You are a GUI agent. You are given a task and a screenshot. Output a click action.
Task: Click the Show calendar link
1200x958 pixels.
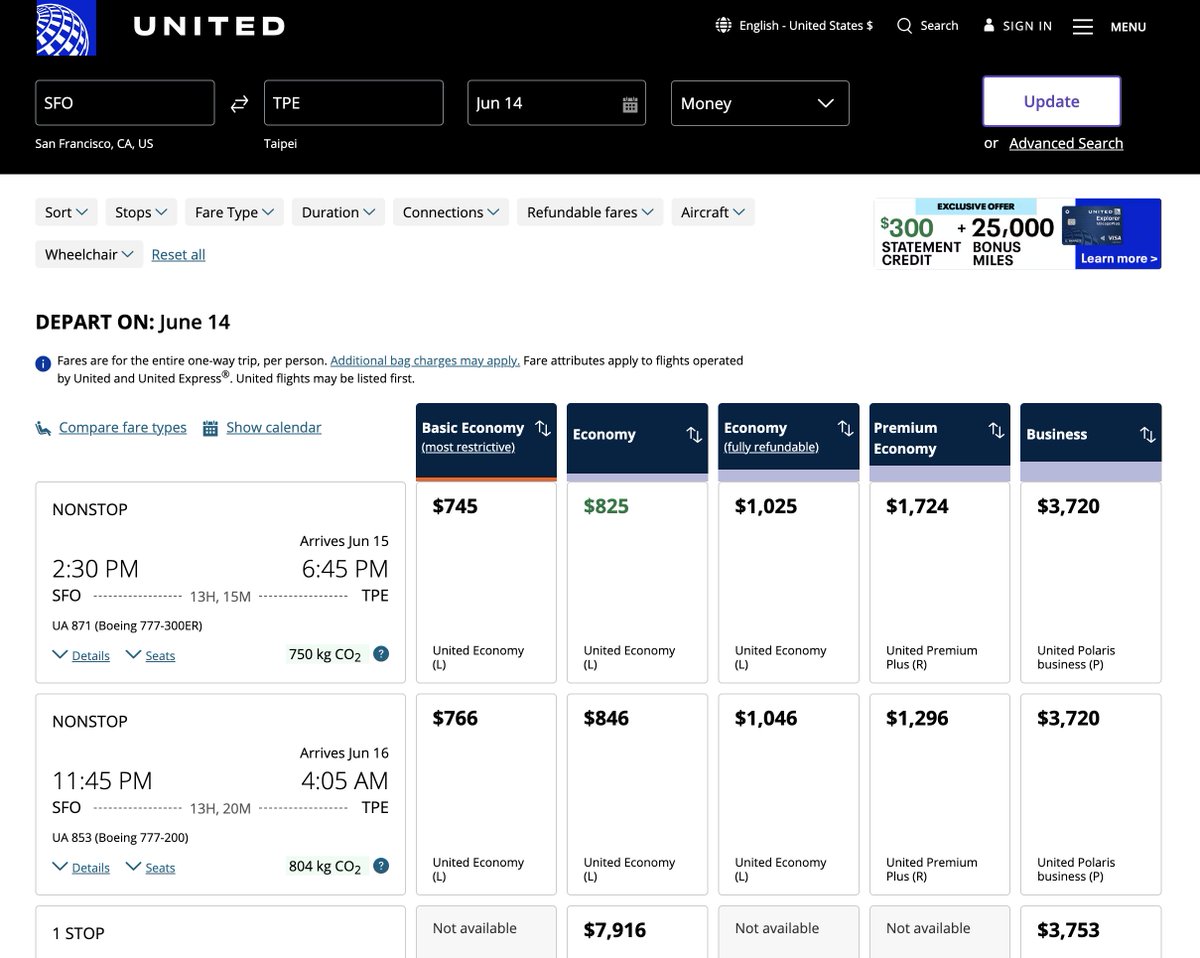274,428
